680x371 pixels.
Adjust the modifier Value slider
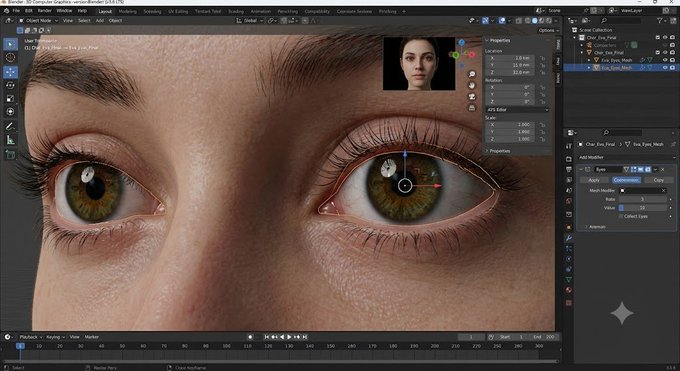pos(642,208)
